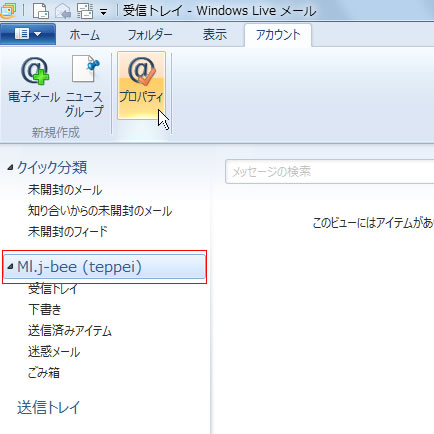Select 知り合いからの未開封のメール

(100, 211)
